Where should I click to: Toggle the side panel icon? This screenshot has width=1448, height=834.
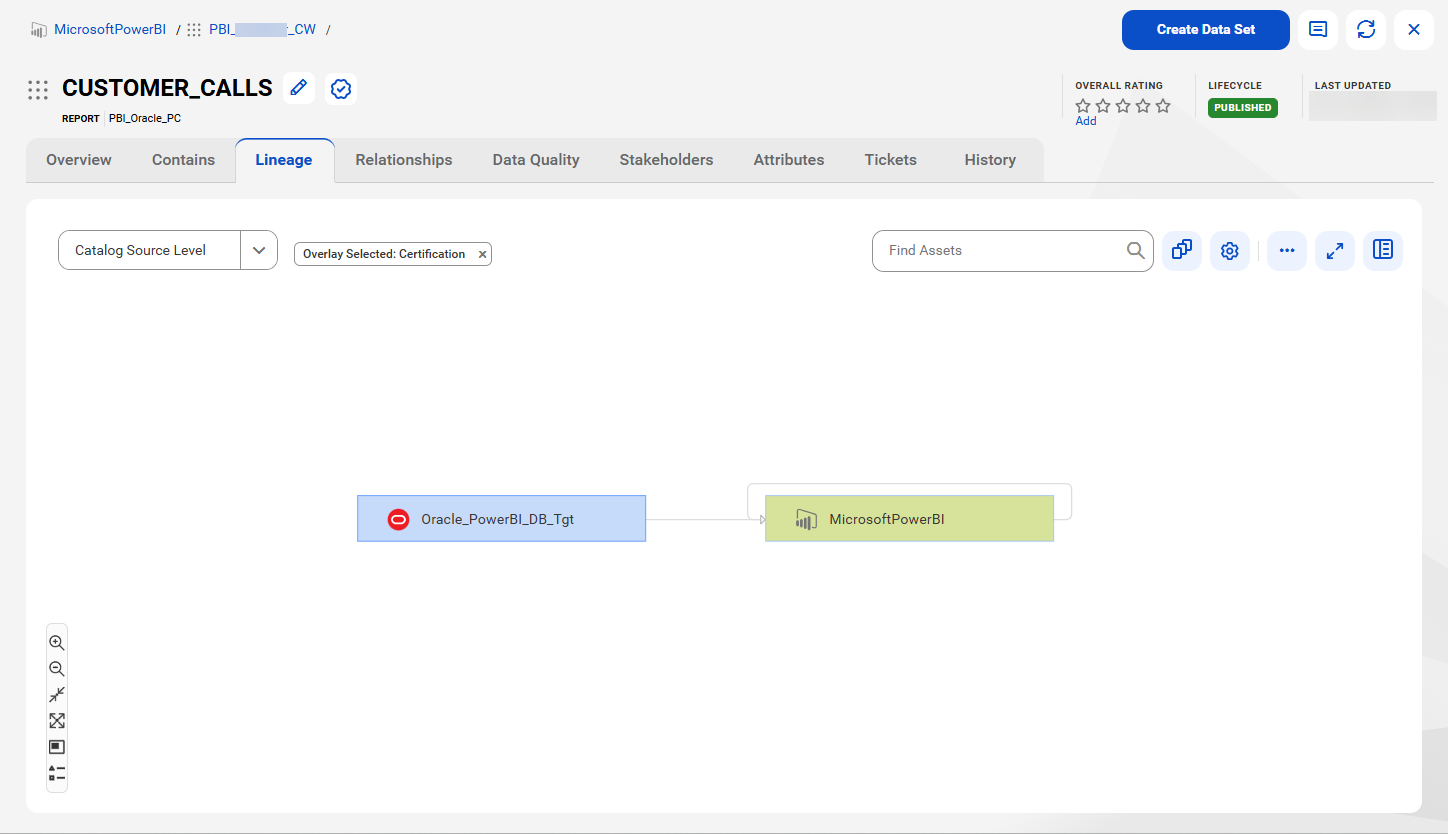[x=1383, y=250]
